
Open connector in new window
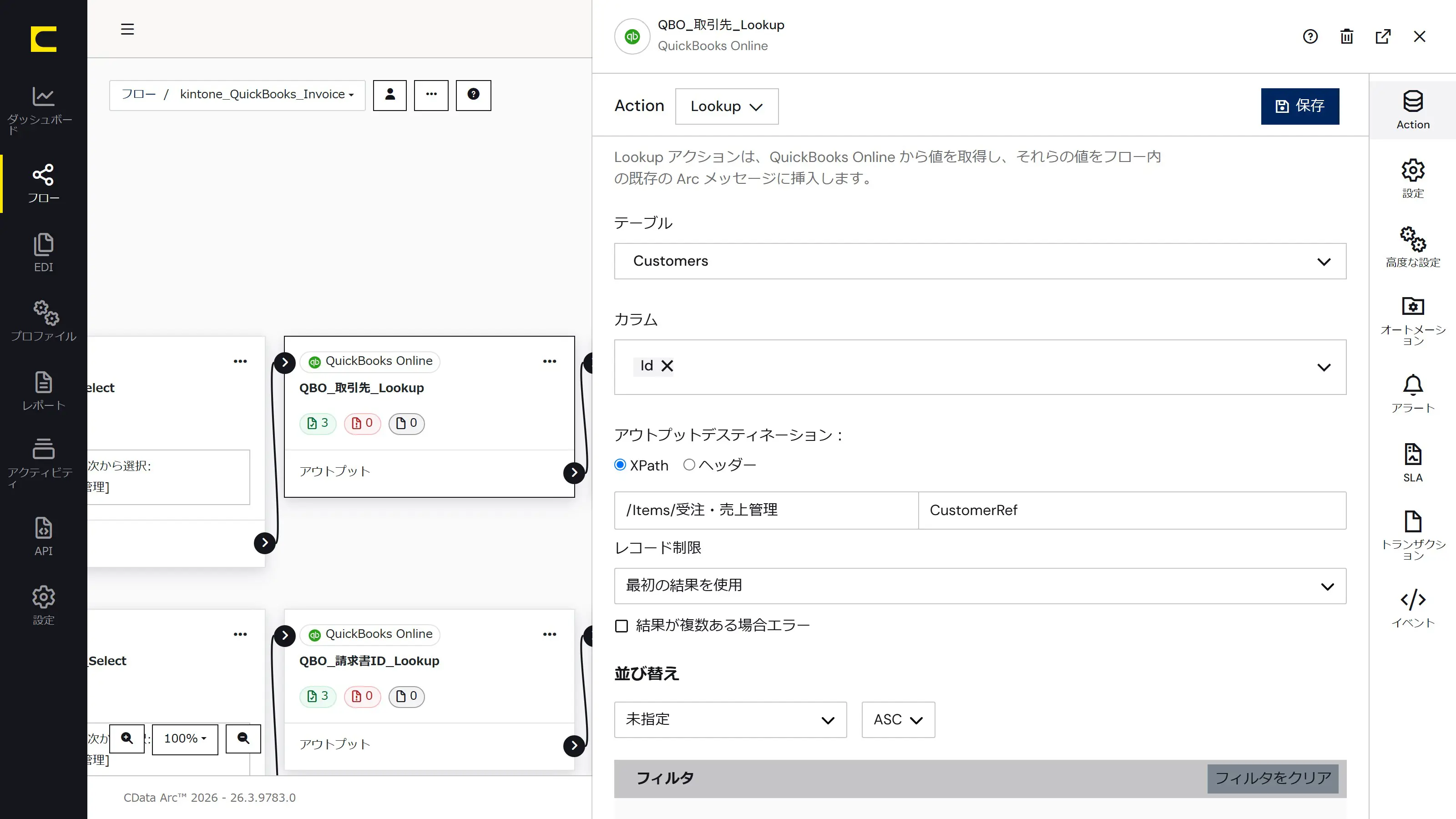pos(1383,37)
